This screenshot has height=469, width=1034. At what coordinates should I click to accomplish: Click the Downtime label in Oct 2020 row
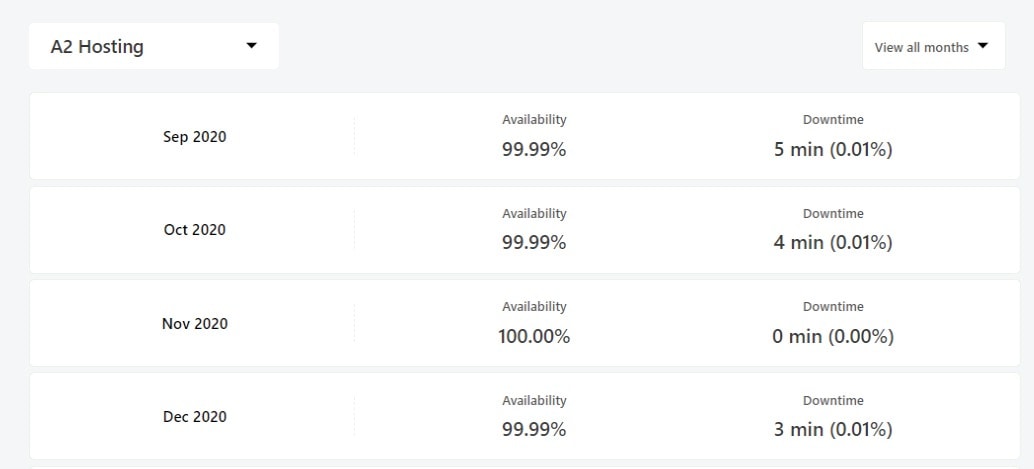coord(833,214)
